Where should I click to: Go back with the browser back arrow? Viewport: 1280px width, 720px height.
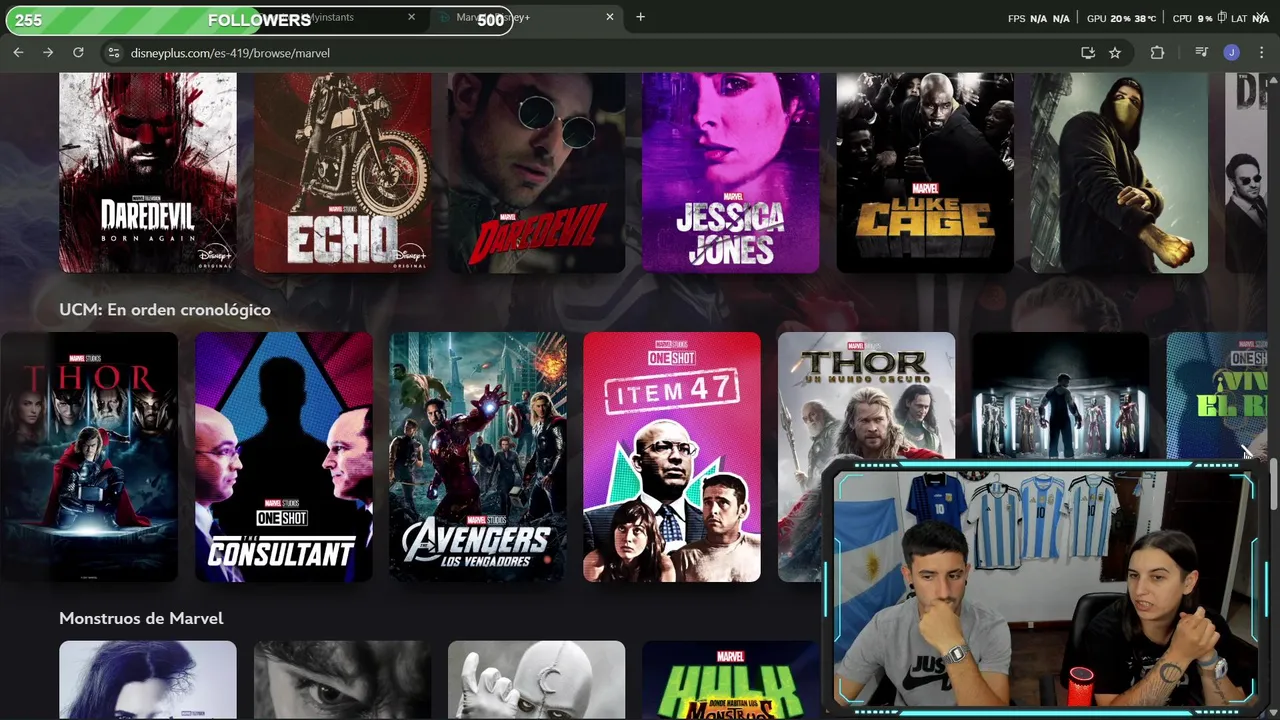point(18,52)
